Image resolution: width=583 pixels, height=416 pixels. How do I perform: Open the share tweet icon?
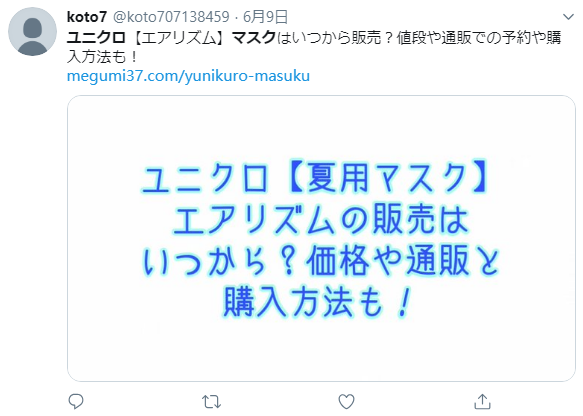point(483,402)
